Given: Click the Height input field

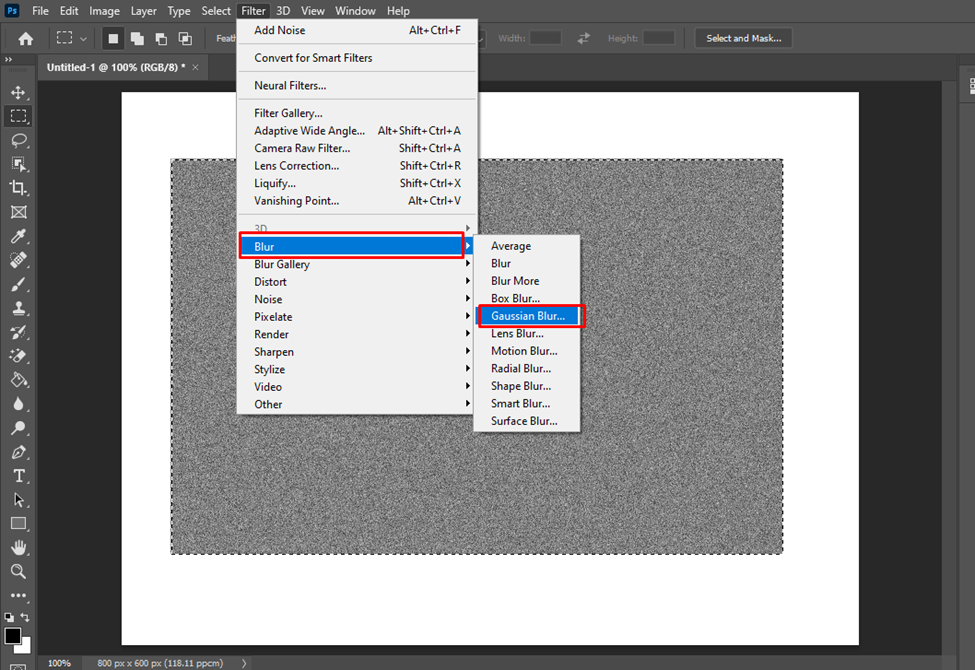Looking at the screenshot, I should 658,38.
